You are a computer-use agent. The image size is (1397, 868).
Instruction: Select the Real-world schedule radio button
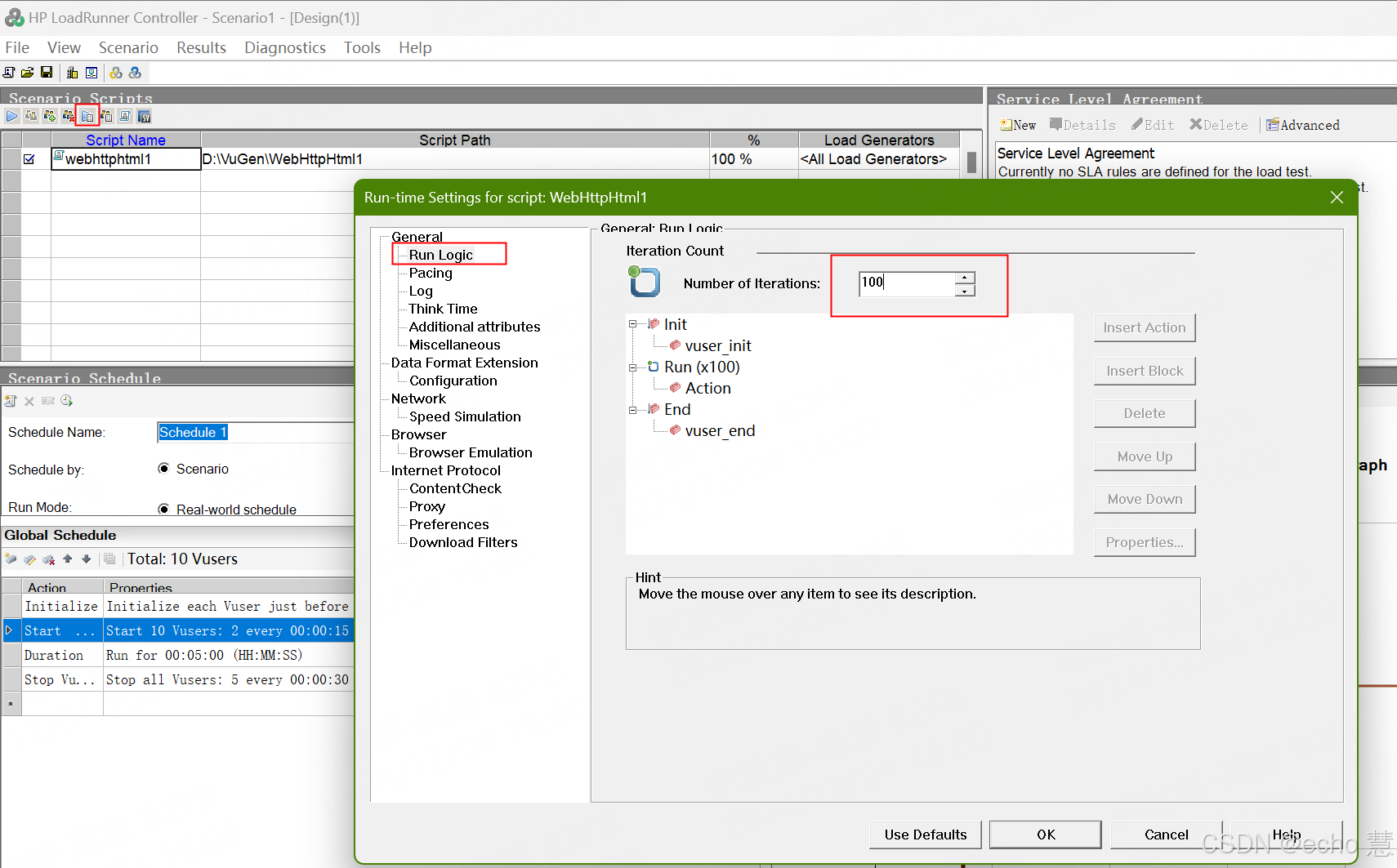click(x=163, y=509)
